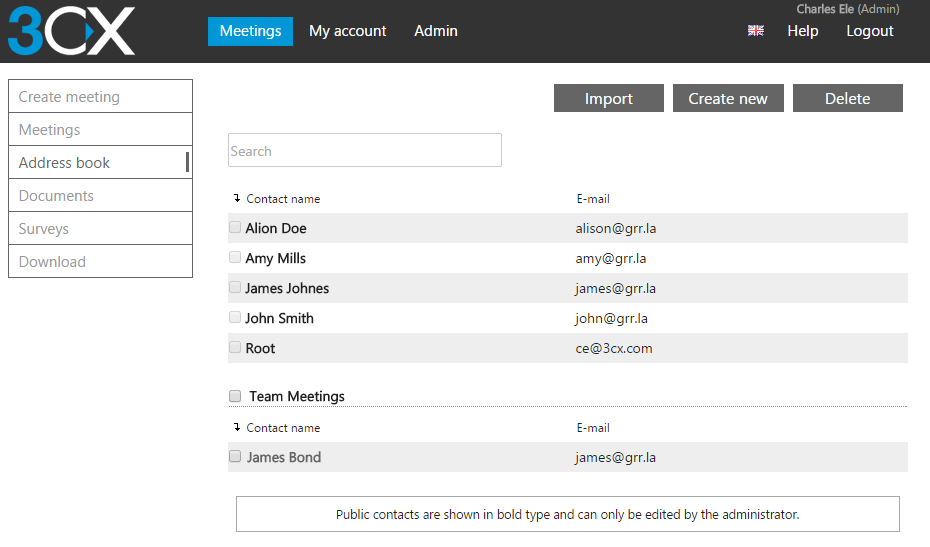Switch to the Admin tab
Viewport: 930px width, 547px height.
tap(436, 31)
